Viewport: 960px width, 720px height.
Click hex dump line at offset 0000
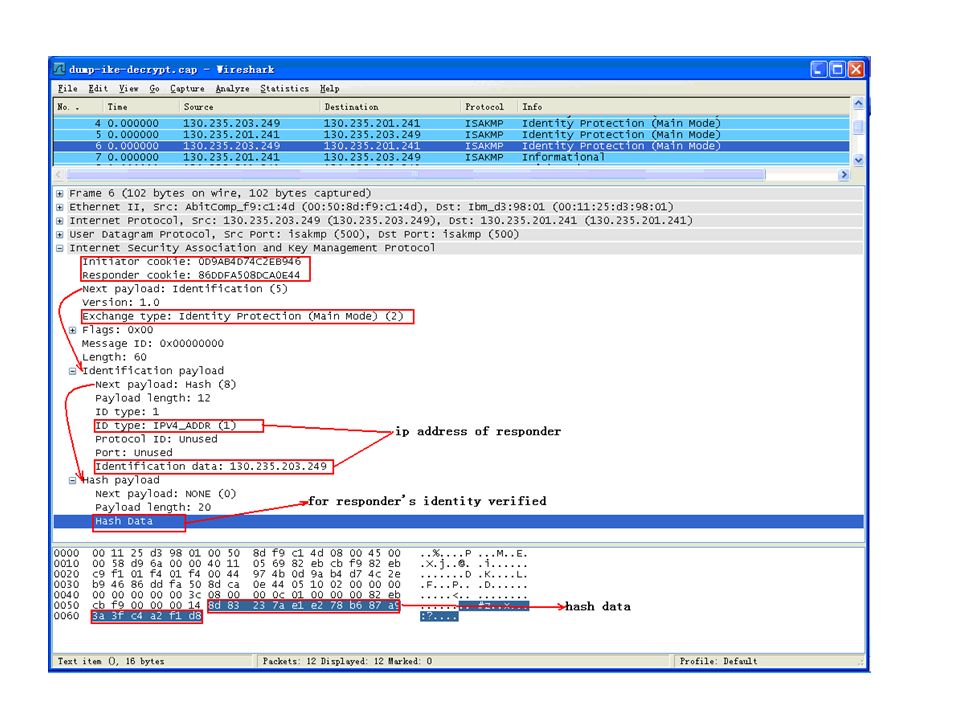[291, 553]
